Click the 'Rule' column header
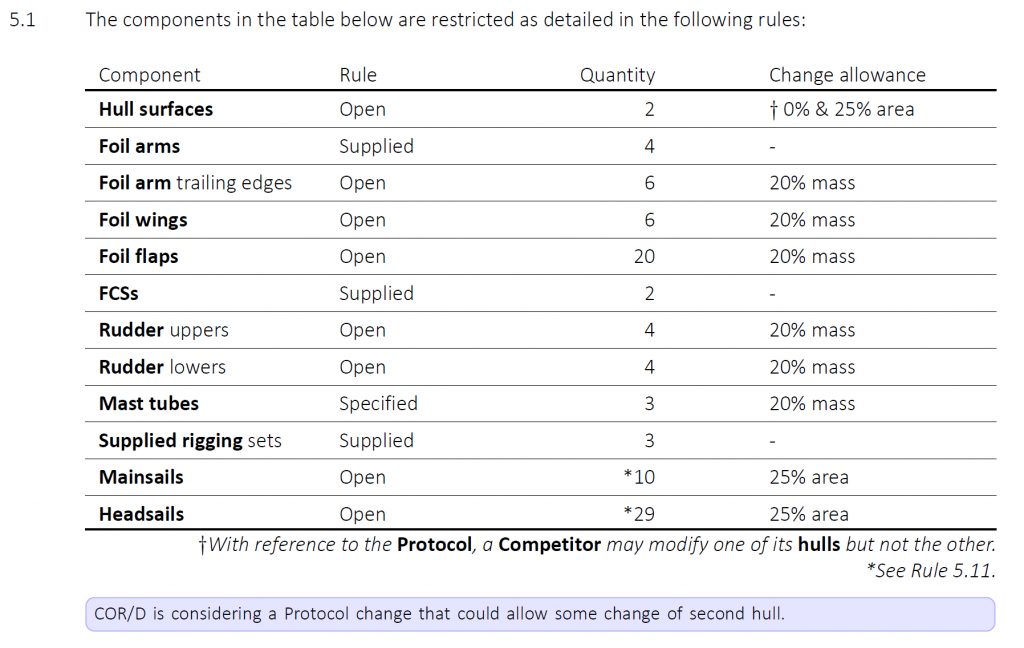Viewport: 1024px width, 648px height. (358, 75)
